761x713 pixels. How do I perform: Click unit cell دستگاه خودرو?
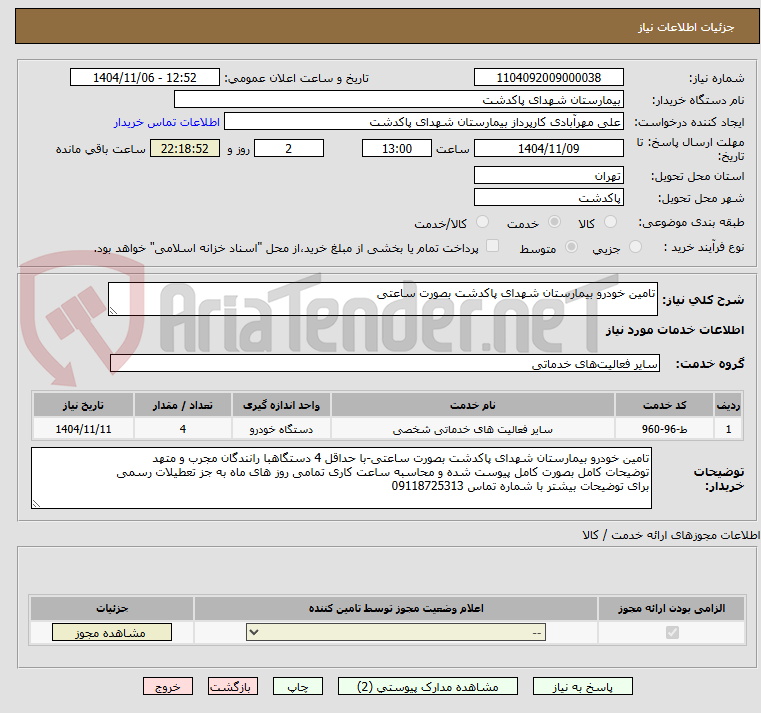[281, 429]
